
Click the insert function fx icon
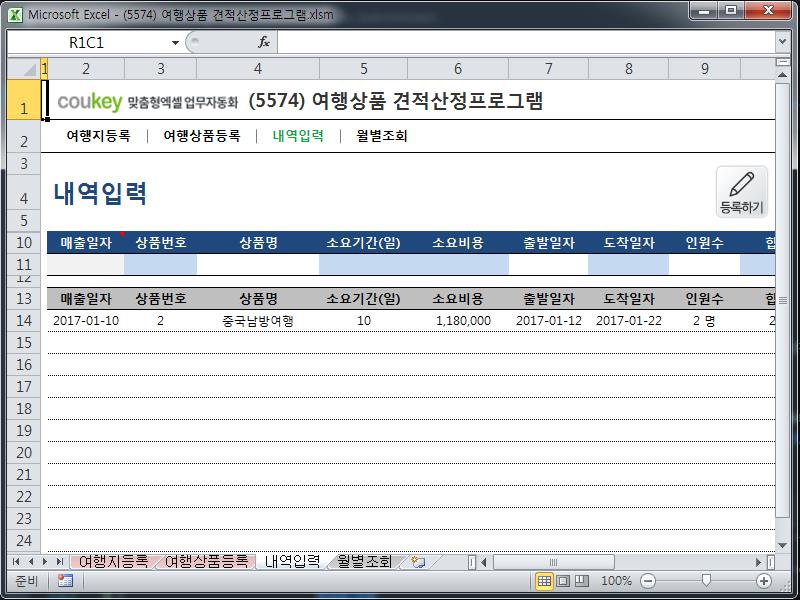(x=264, y=42)
